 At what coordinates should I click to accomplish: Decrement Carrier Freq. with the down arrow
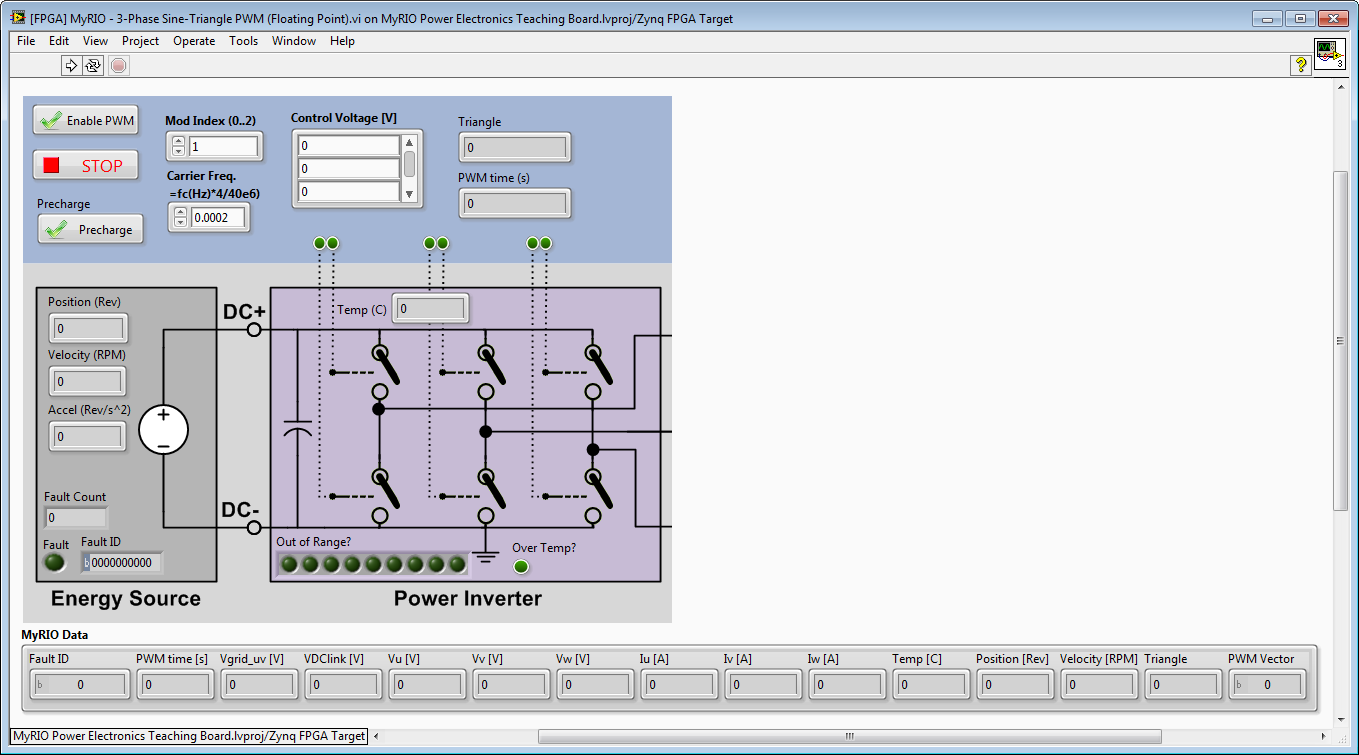(180, 222)
